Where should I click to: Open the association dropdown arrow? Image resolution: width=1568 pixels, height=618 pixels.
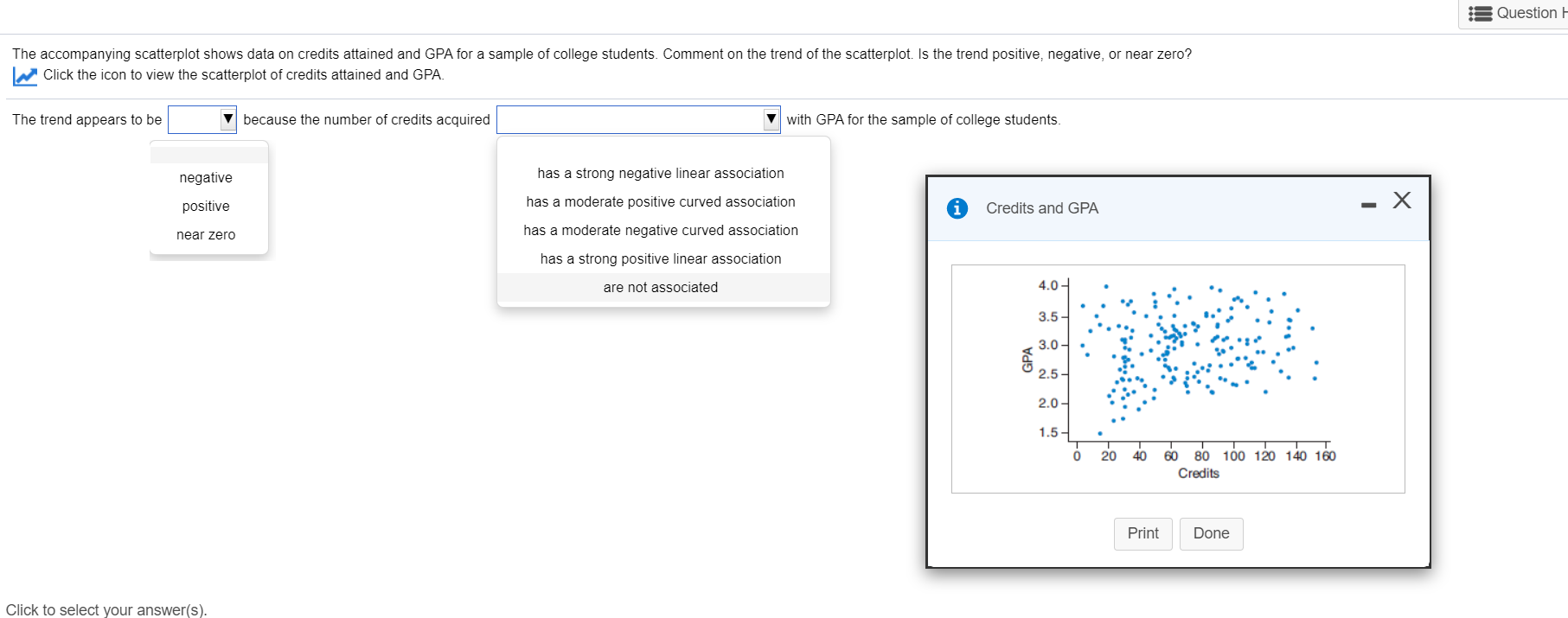(771, 118)
